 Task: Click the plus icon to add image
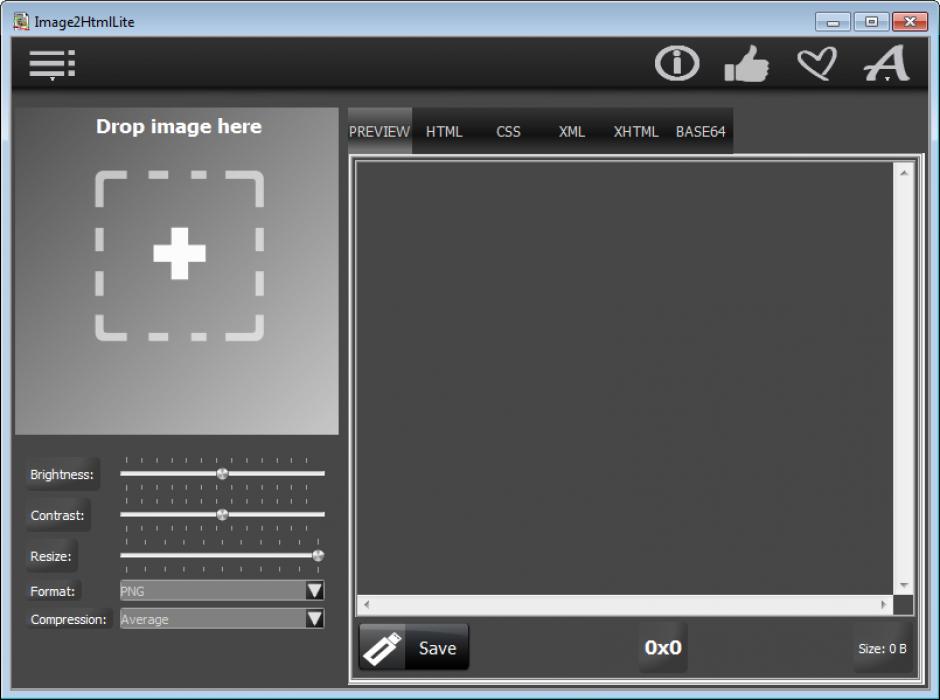pos(180,254)
